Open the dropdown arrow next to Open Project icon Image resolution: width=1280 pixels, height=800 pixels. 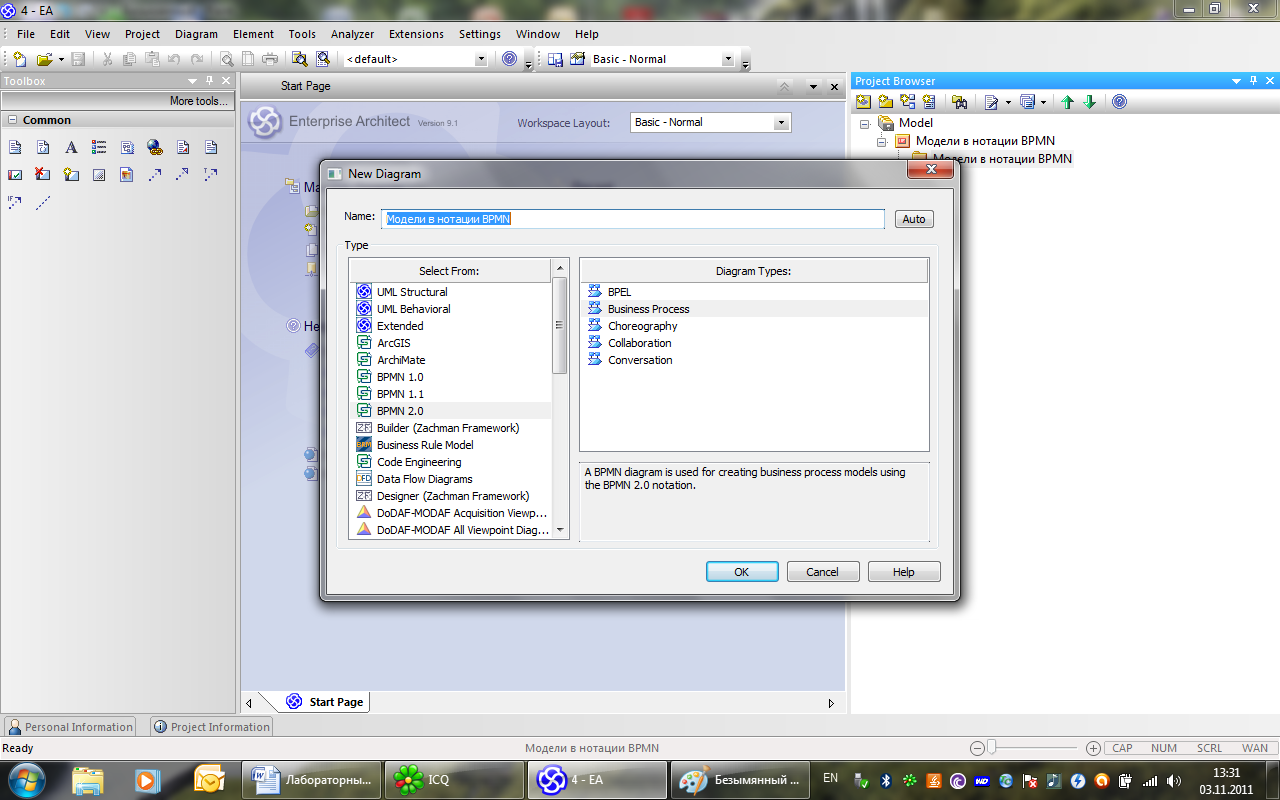(61, 59)
